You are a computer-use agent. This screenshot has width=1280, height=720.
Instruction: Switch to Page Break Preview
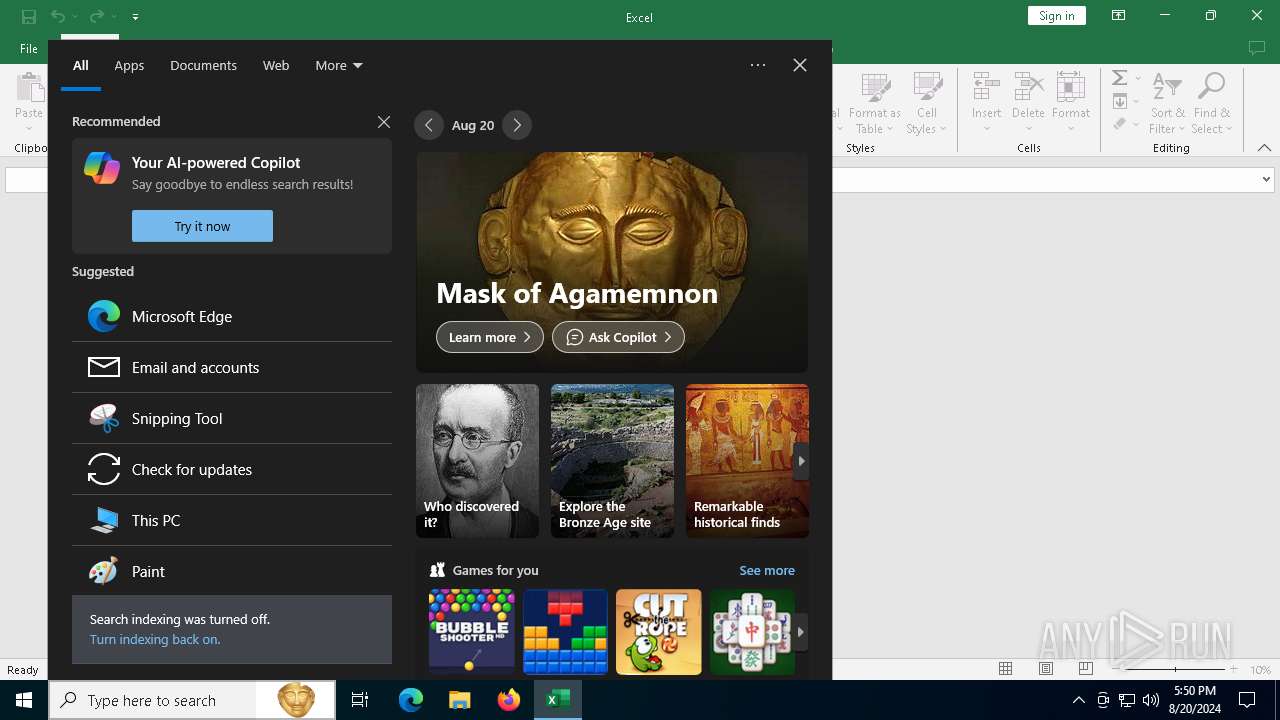[x=1086, y=669]
